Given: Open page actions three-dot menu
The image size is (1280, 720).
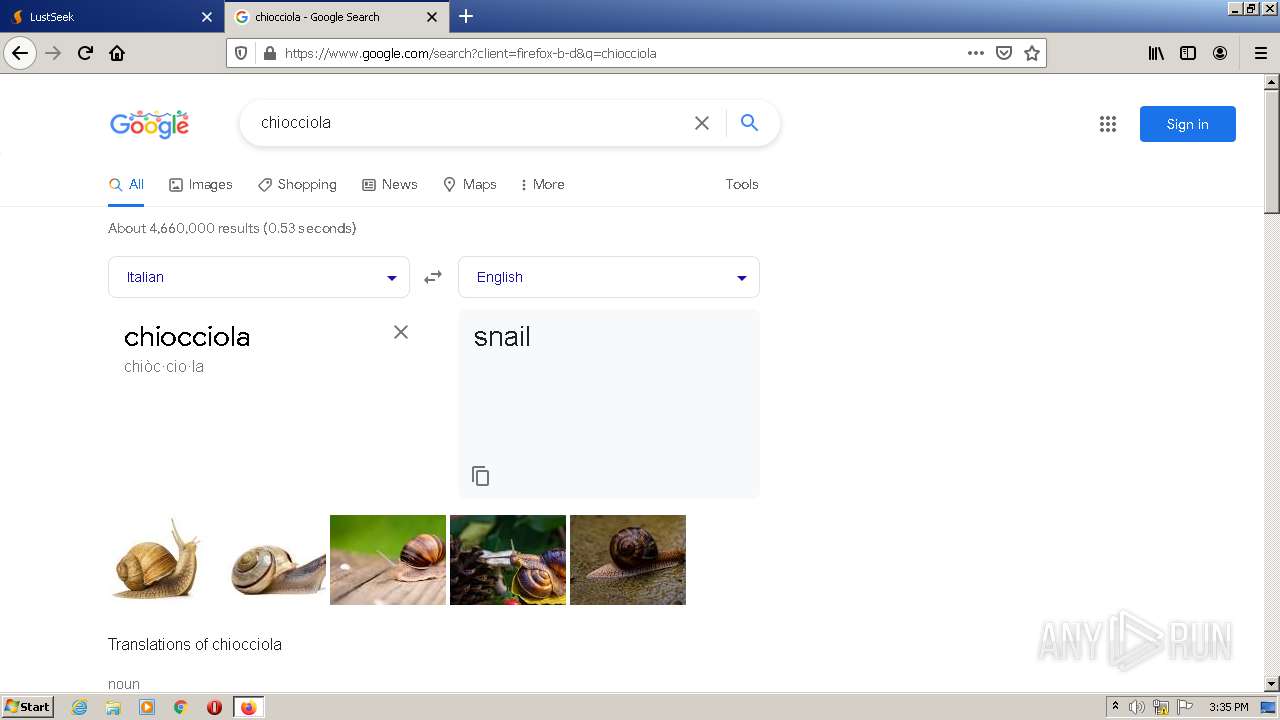Looking at the screenshot, I should pos(976,53).
